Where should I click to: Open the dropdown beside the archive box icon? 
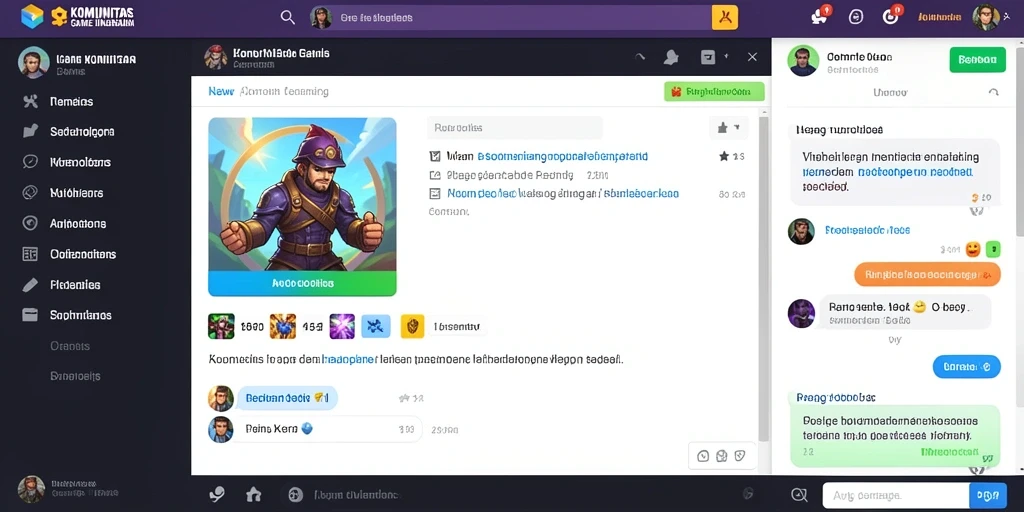[x=727, y=57]
